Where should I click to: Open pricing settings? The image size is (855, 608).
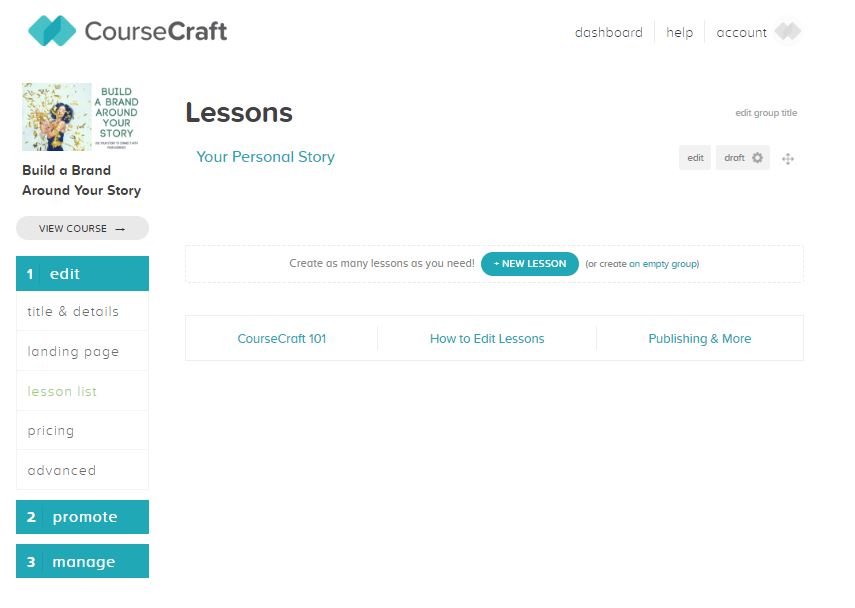tap(82, 430)
